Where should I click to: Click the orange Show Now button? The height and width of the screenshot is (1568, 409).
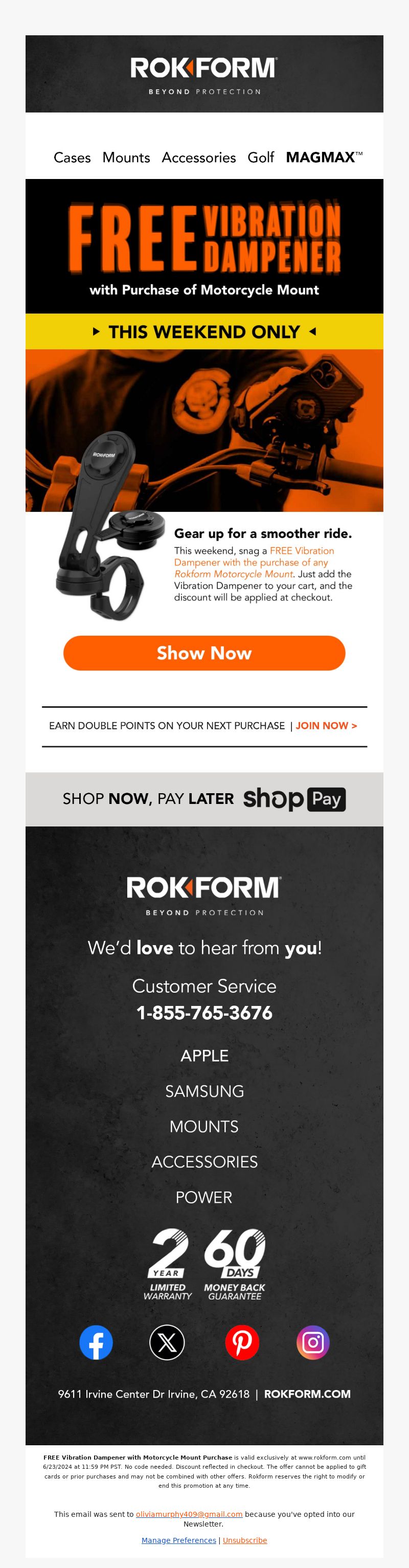(204, 653)
